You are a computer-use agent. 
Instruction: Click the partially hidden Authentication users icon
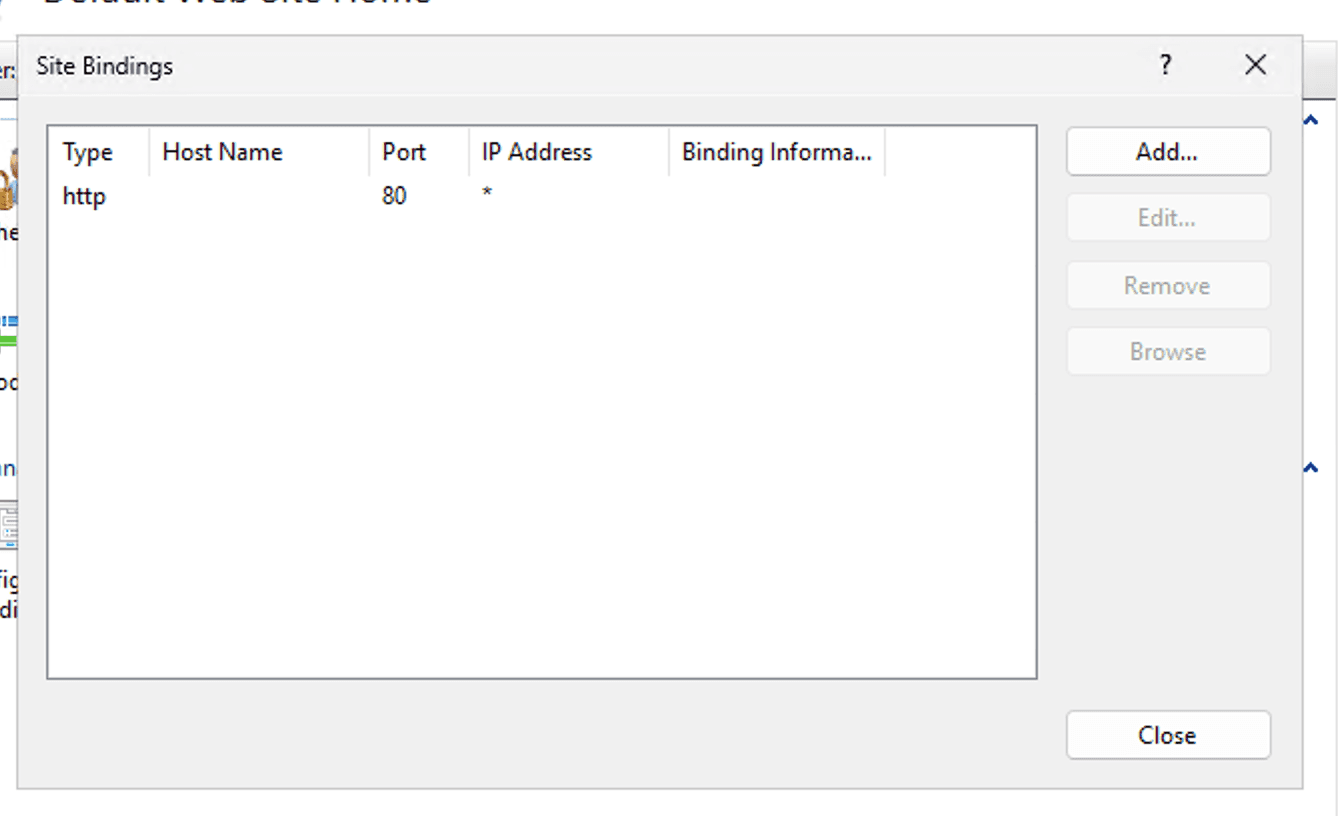8,180
